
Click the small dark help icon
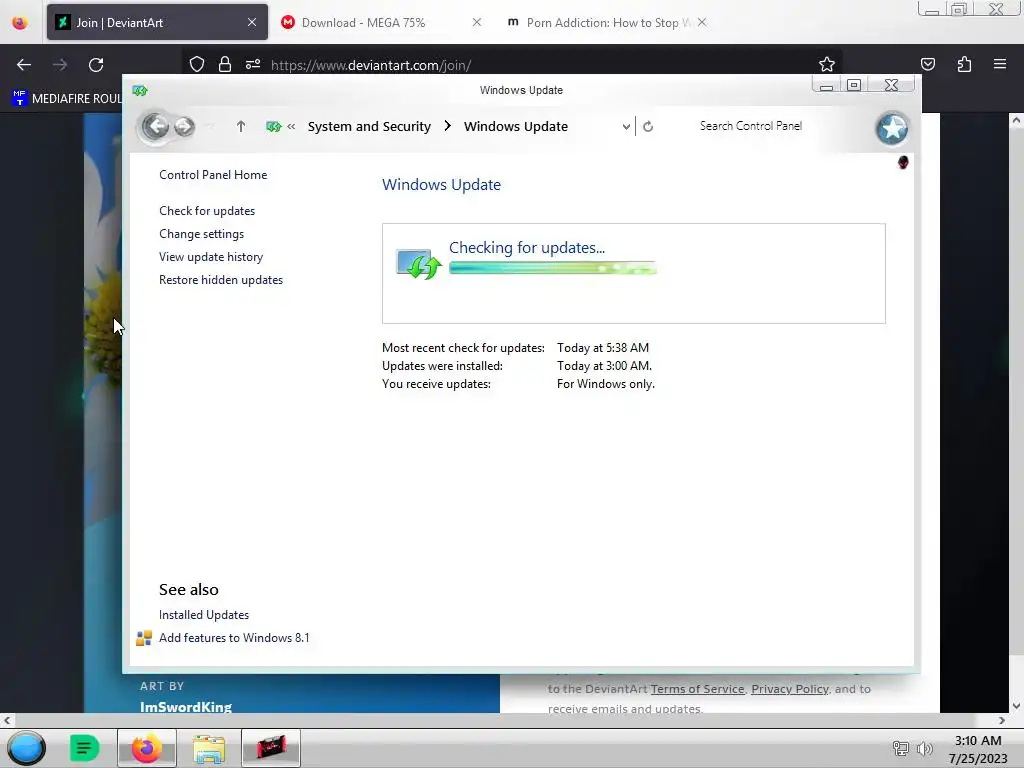coord(903,162)
